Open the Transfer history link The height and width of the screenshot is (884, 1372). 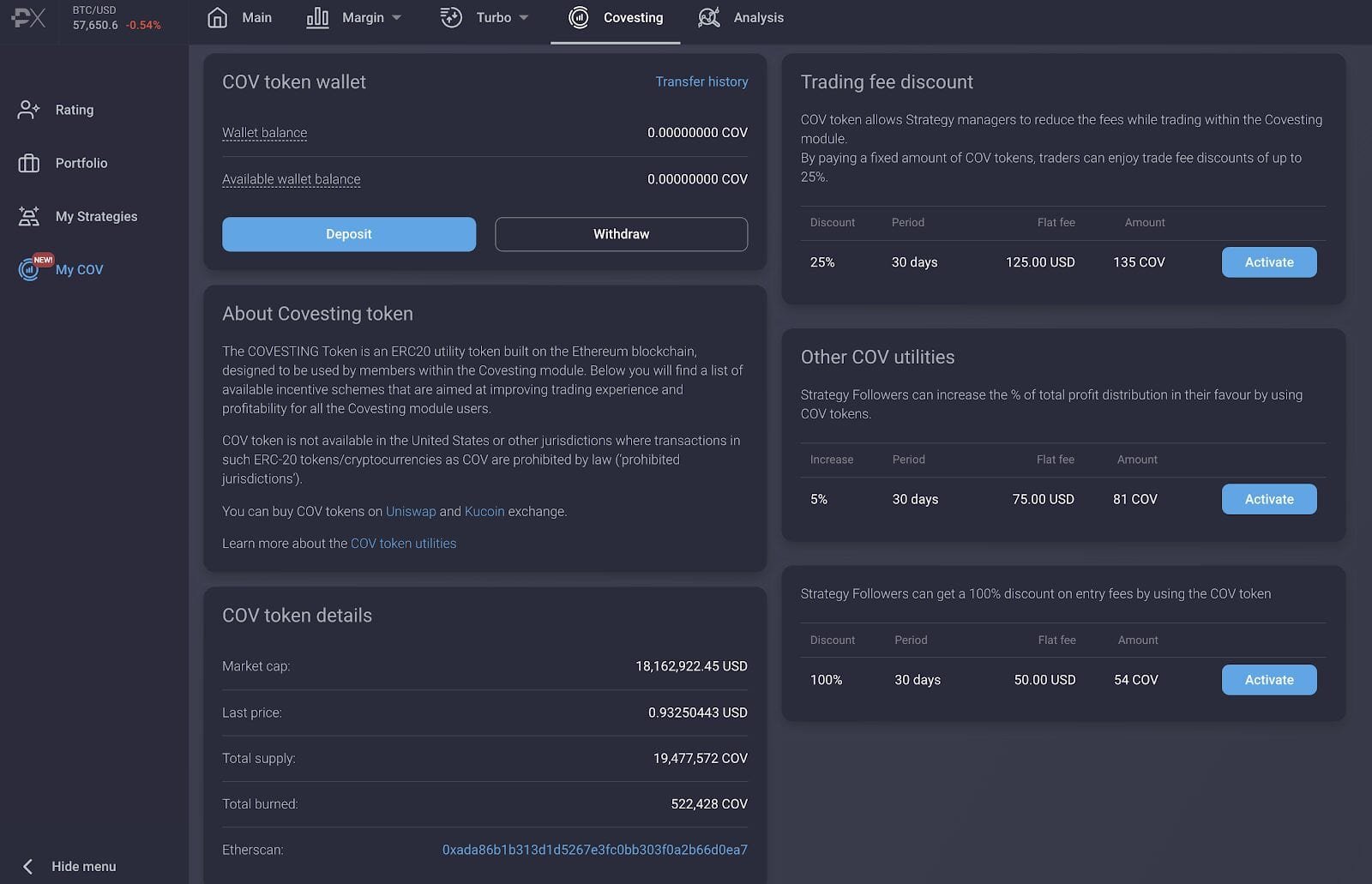701,81
